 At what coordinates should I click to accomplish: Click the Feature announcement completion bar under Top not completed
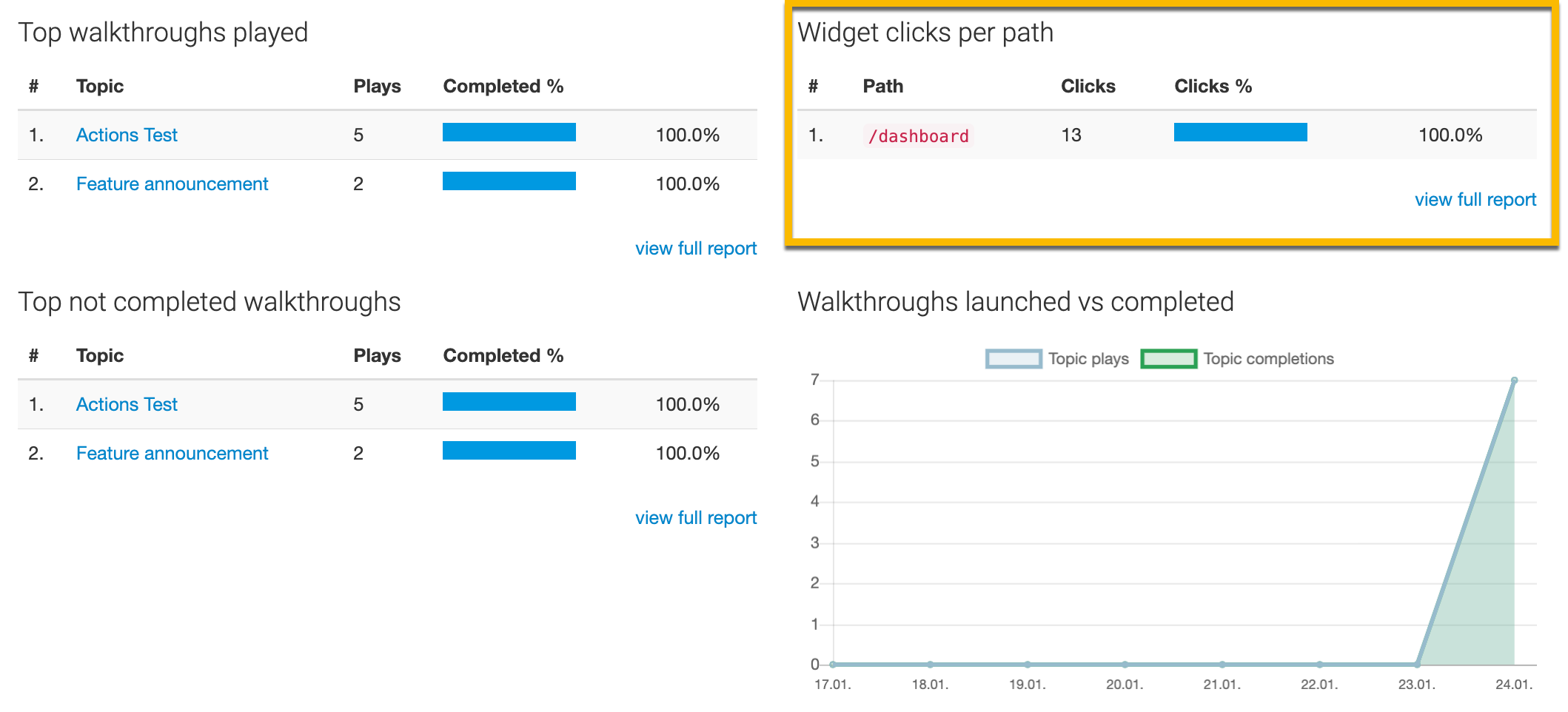tap(509, 451)
